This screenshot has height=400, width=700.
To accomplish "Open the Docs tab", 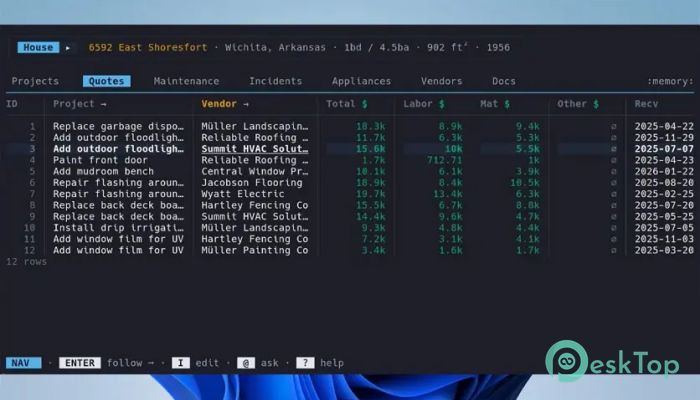I will (x=504, y=81).
